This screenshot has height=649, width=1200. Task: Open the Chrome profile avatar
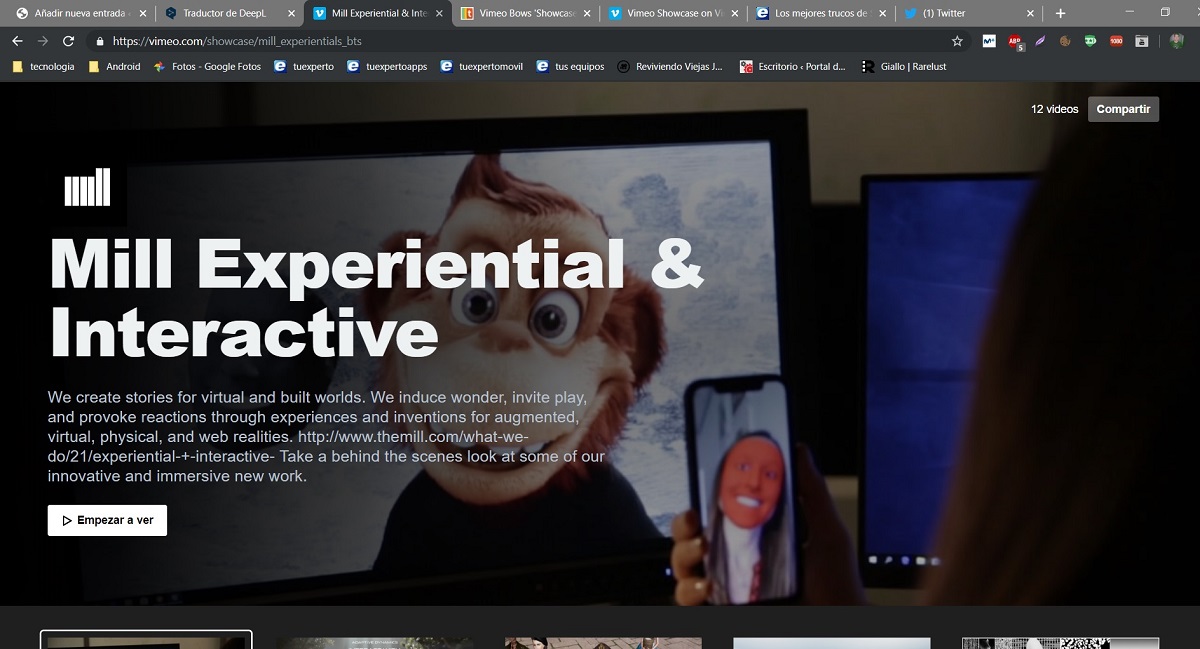(x=1177, y=41)
